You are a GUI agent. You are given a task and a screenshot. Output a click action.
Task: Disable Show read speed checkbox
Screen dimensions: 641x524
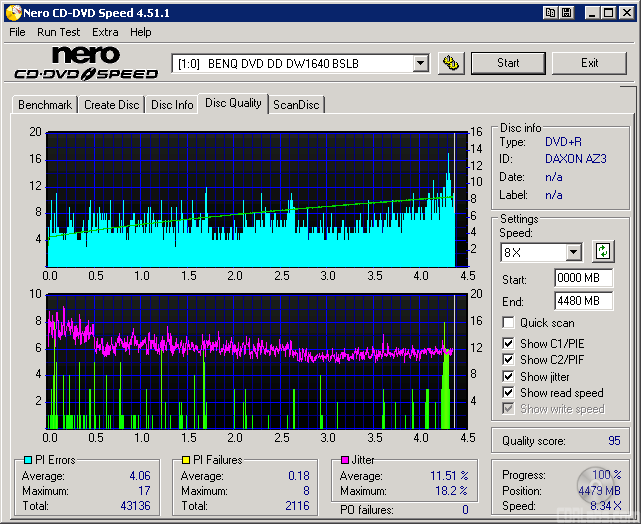pyautogui.click(x=509, y=393)
